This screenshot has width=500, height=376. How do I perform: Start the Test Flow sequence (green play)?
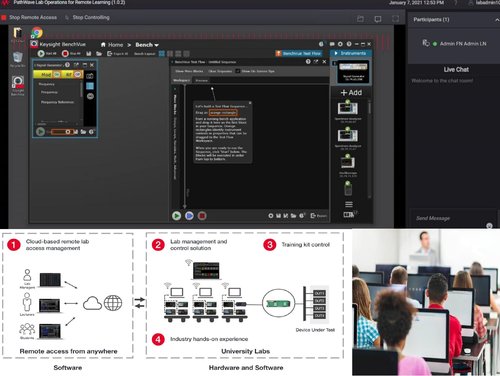click(177, 216)
